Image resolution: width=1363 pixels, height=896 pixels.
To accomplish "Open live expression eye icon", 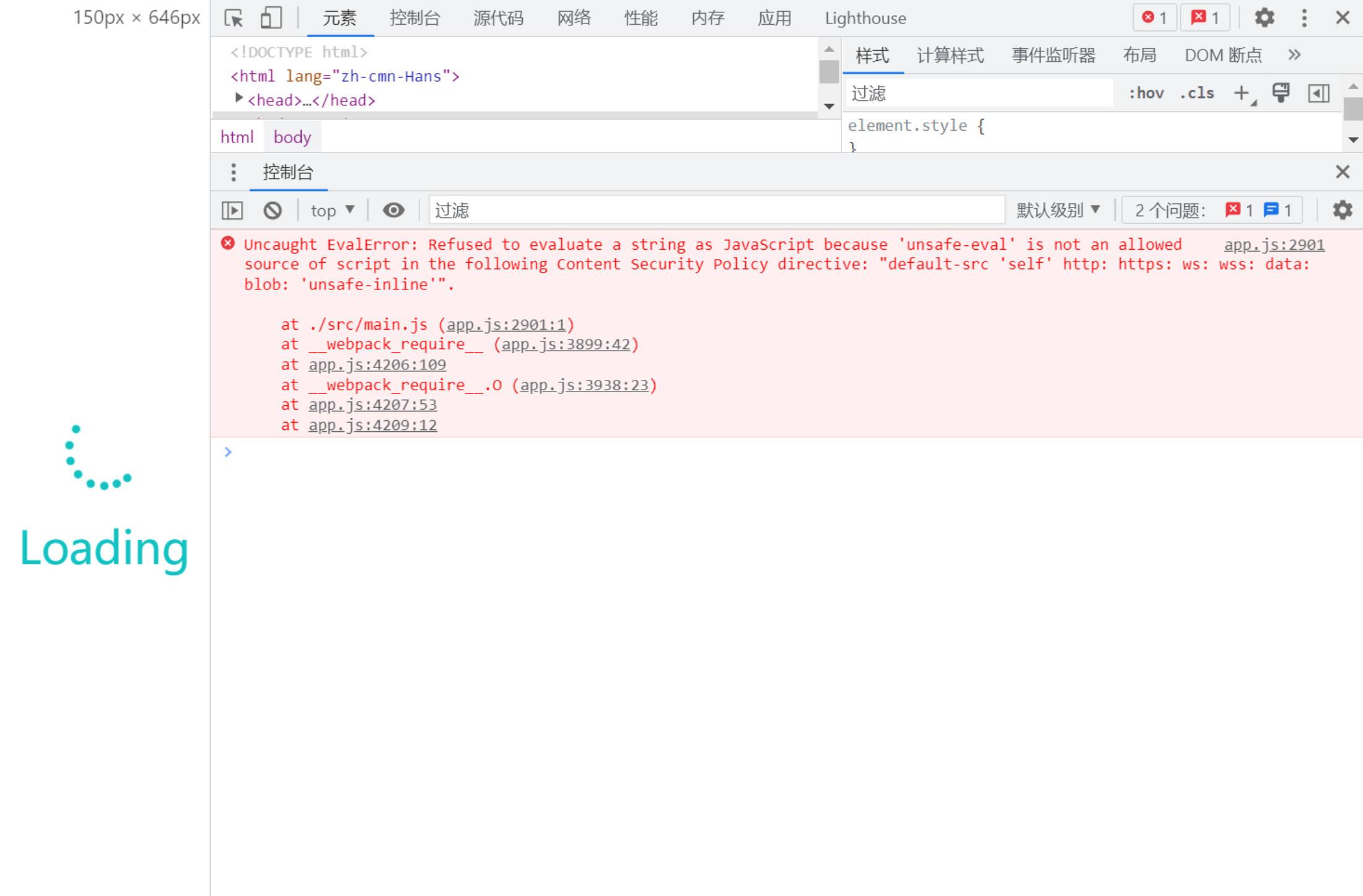I will point(393,211).
